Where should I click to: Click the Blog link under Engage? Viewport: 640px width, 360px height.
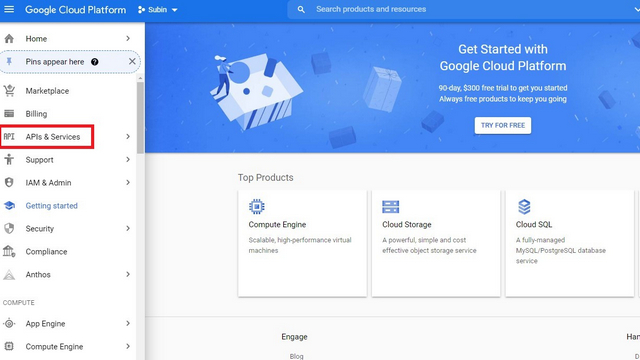pos(296,356)
